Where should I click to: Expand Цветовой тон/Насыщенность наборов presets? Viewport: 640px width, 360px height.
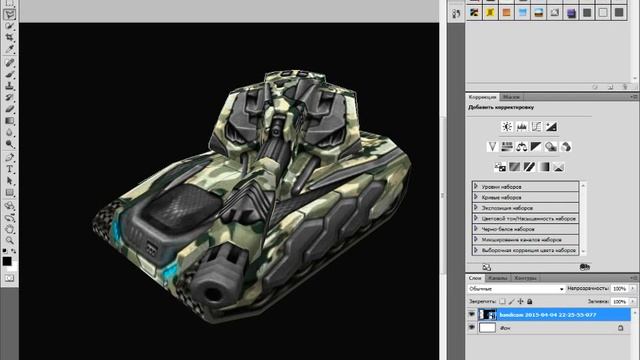point(476,218)
